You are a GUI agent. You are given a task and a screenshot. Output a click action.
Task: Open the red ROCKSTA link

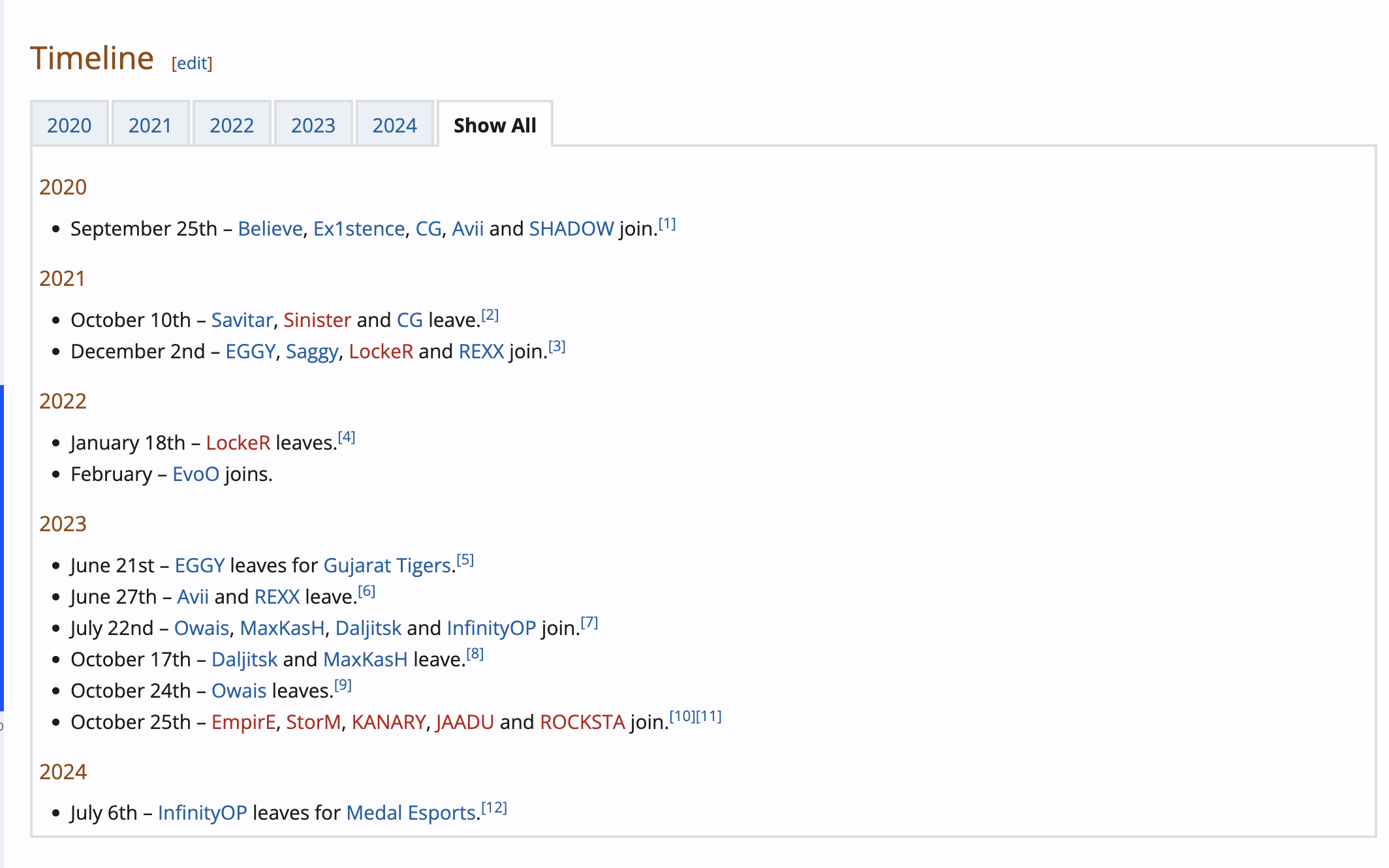[582, 722]
